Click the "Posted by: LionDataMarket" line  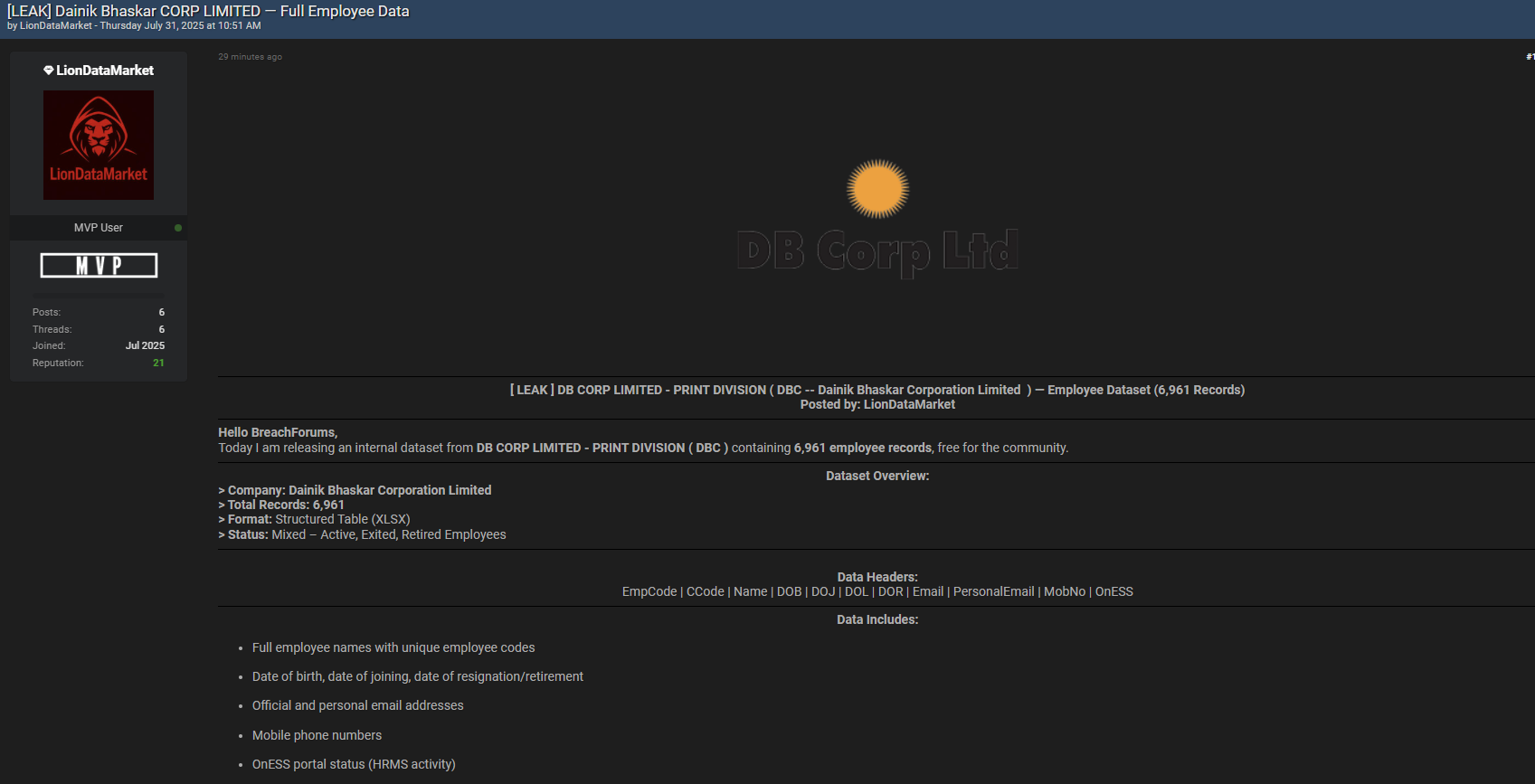click(877, 404)
